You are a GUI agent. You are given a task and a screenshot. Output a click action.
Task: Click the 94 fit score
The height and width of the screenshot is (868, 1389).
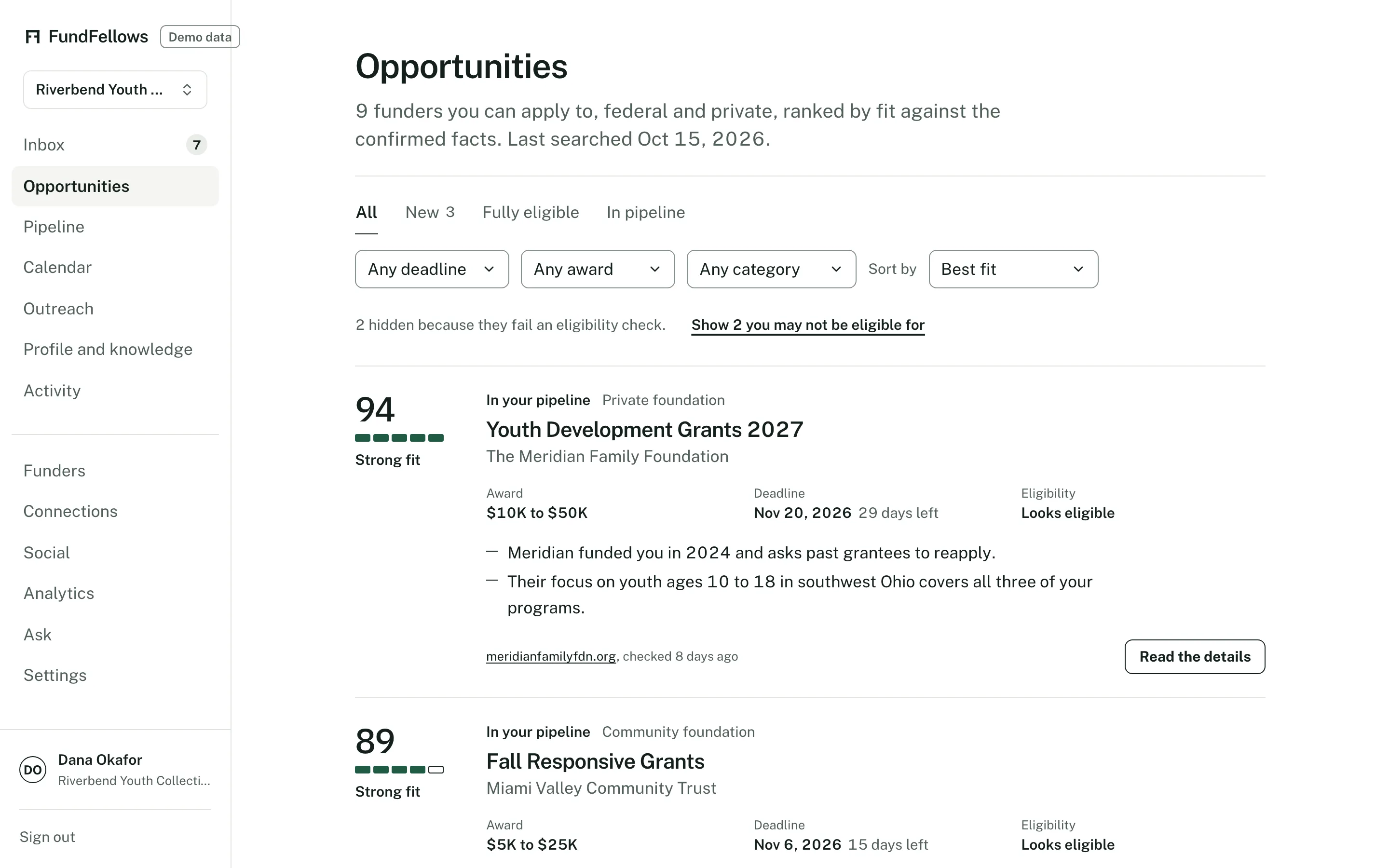point(375,409)
